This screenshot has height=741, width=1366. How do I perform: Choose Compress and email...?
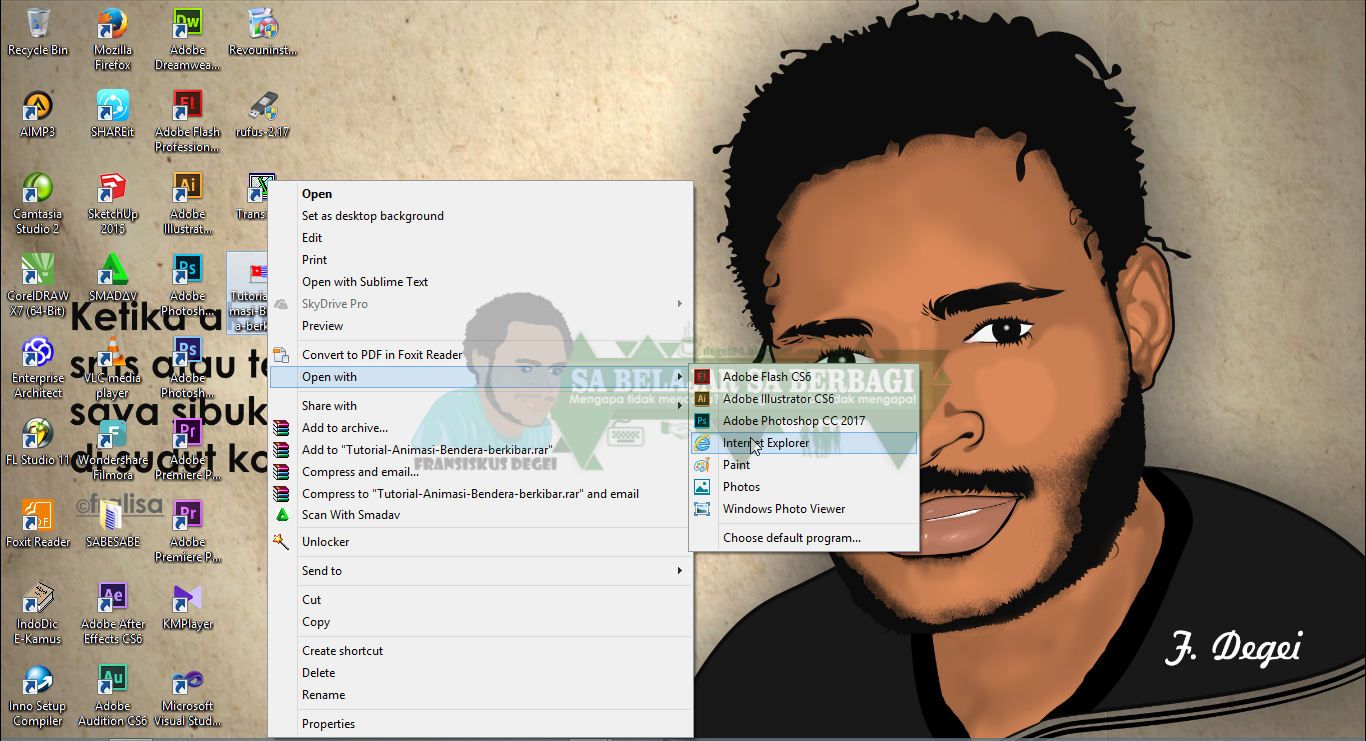[480, 472]
